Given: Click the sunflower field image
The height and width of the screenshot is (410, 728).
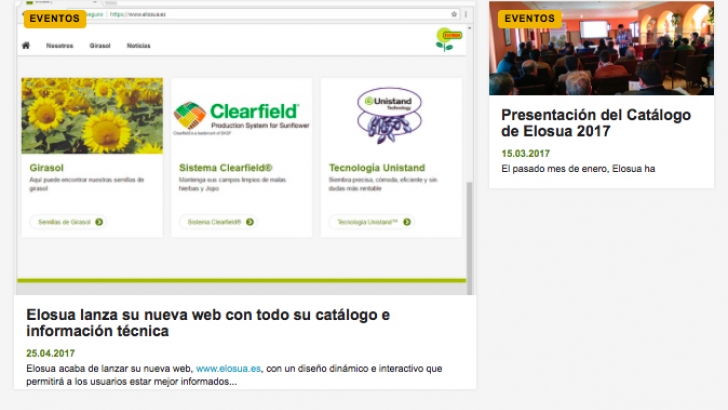Looking at the screenshot, I should tap(92, 115).
